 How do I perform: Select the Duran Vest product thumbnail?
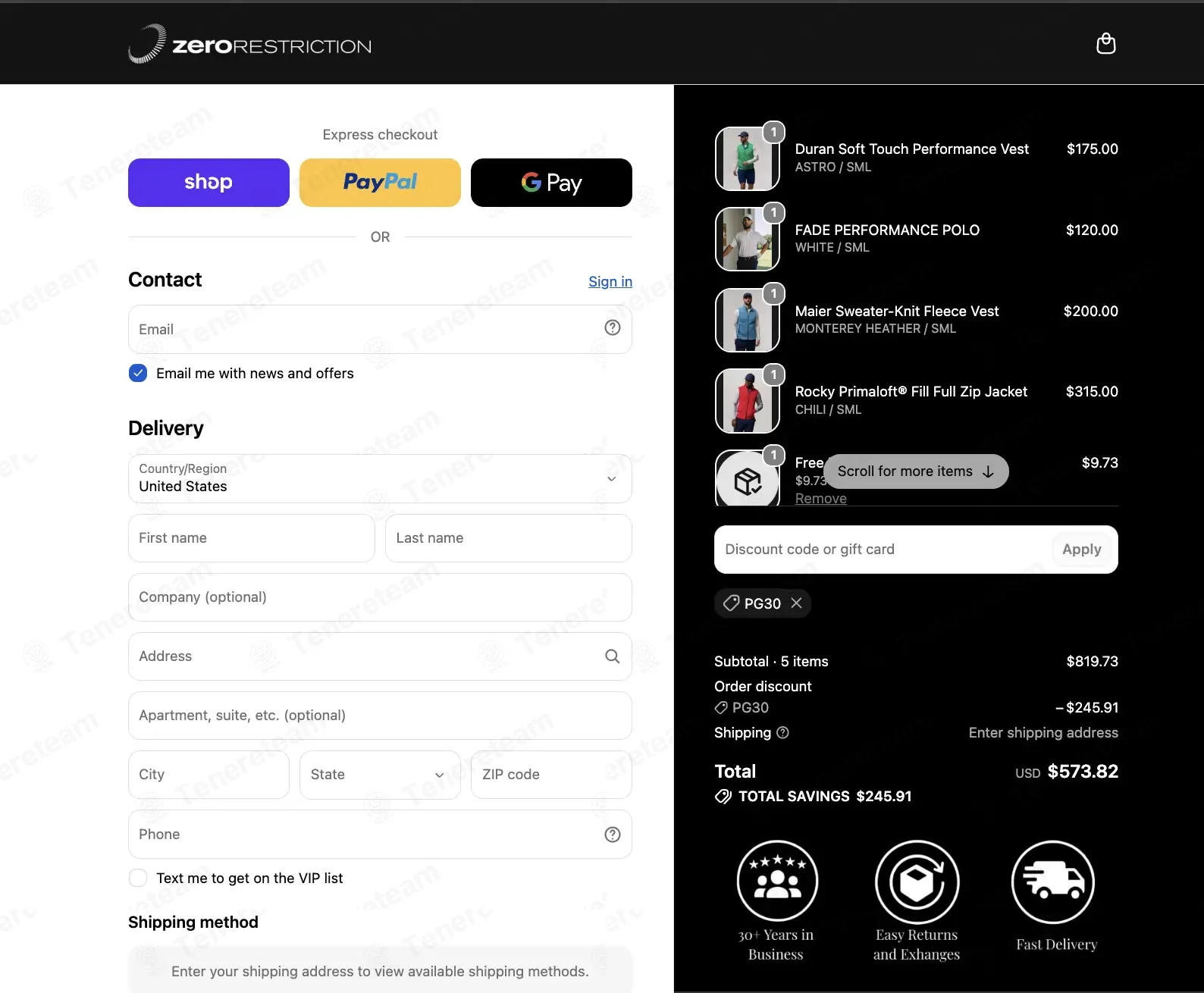pos(748,159)
